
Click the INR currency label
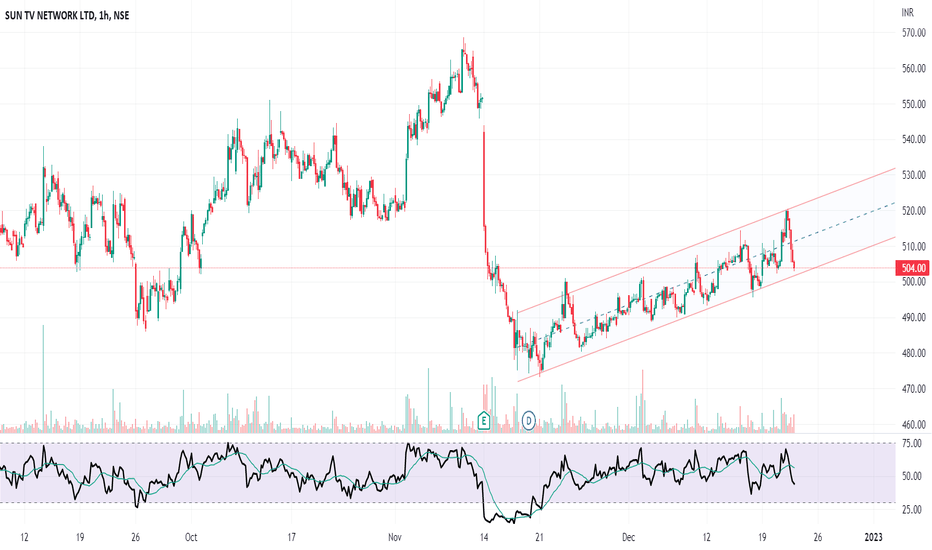click(908, 12)
